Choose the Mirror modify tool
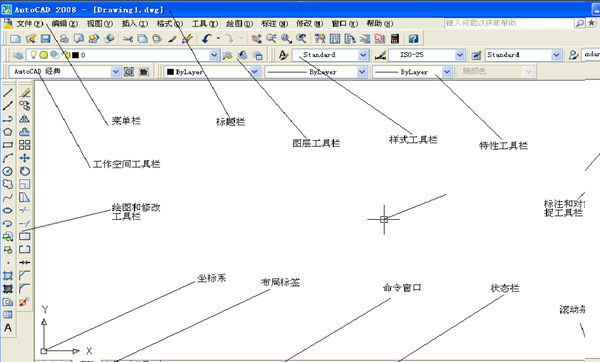This screenshot has height=362, width=600. [25, 119]
